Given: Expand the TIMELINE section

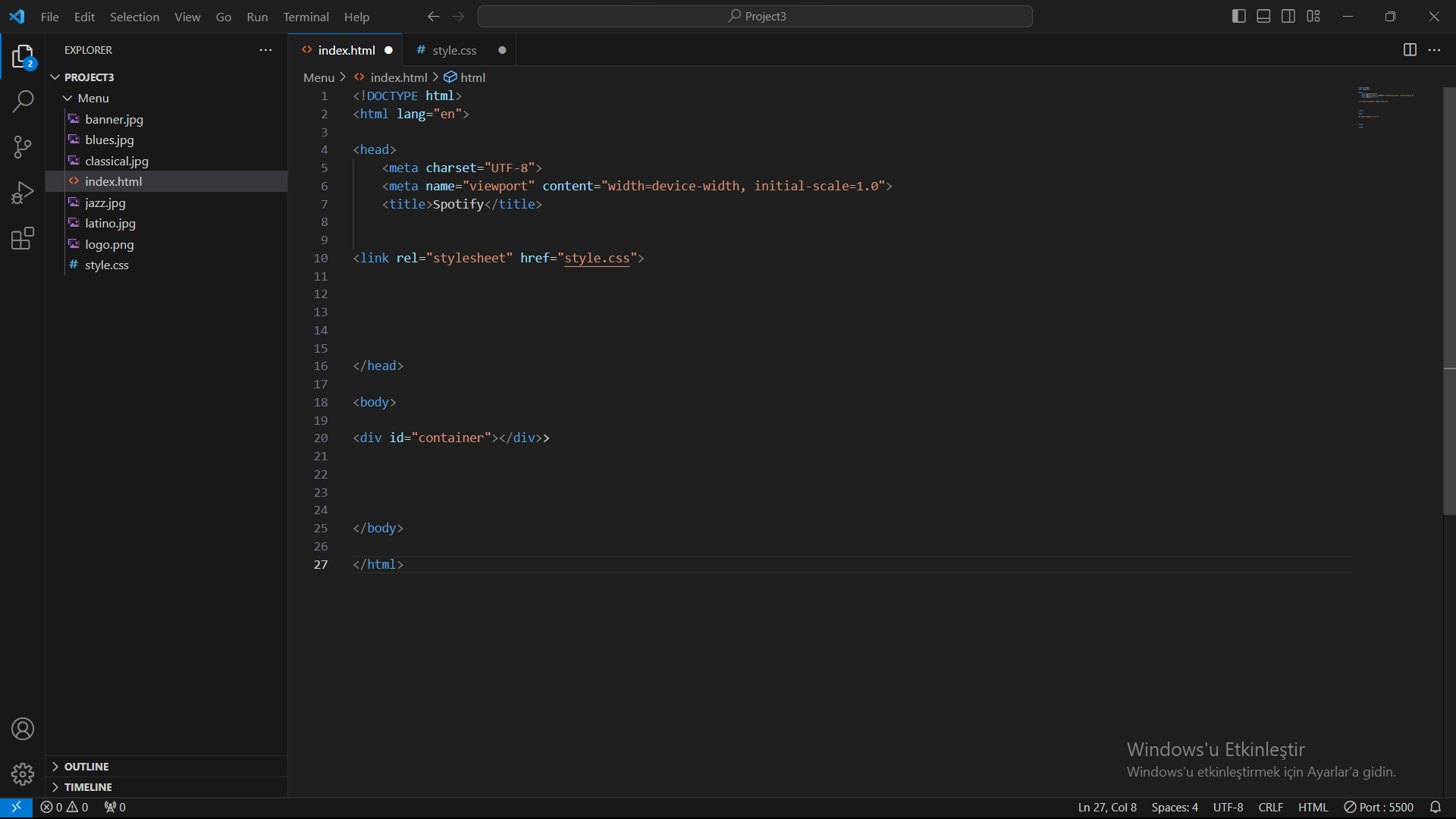Looking at the screenshot, I should [87, 787].
